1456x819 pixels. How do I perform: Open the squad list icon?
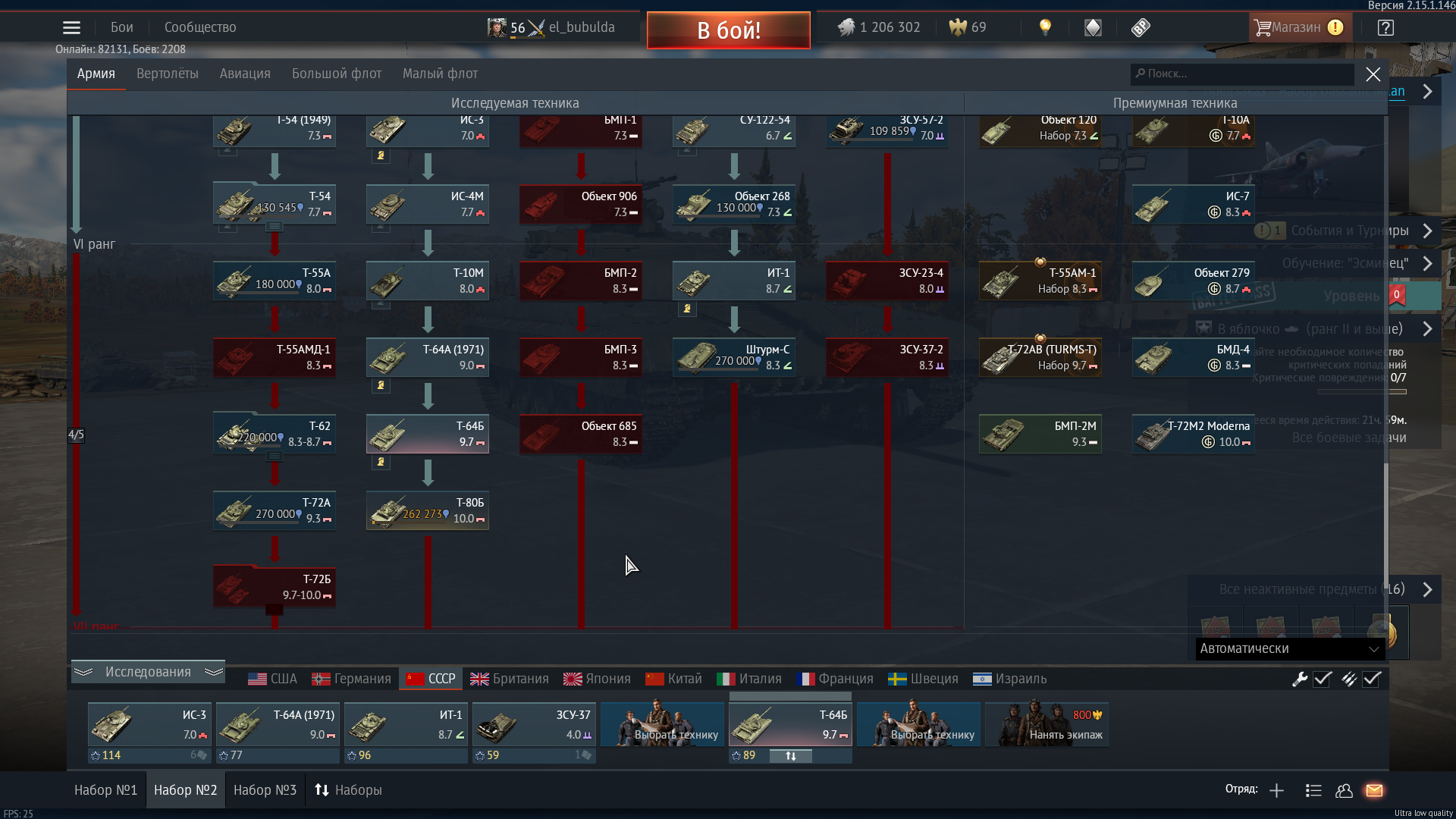[x=1313, y=790]
